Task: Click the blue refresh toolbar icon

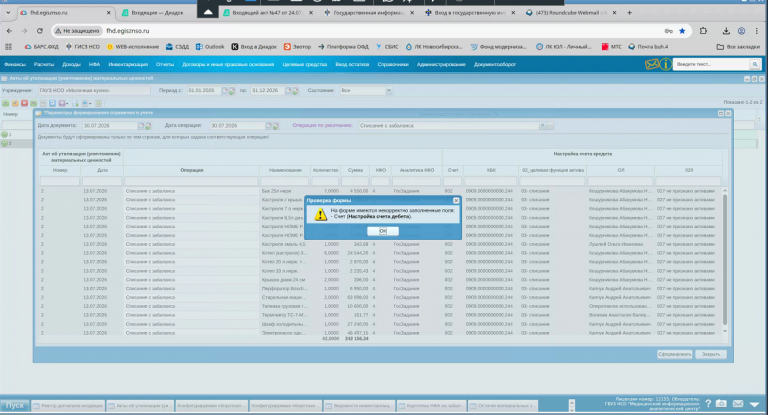Action: 52,103
